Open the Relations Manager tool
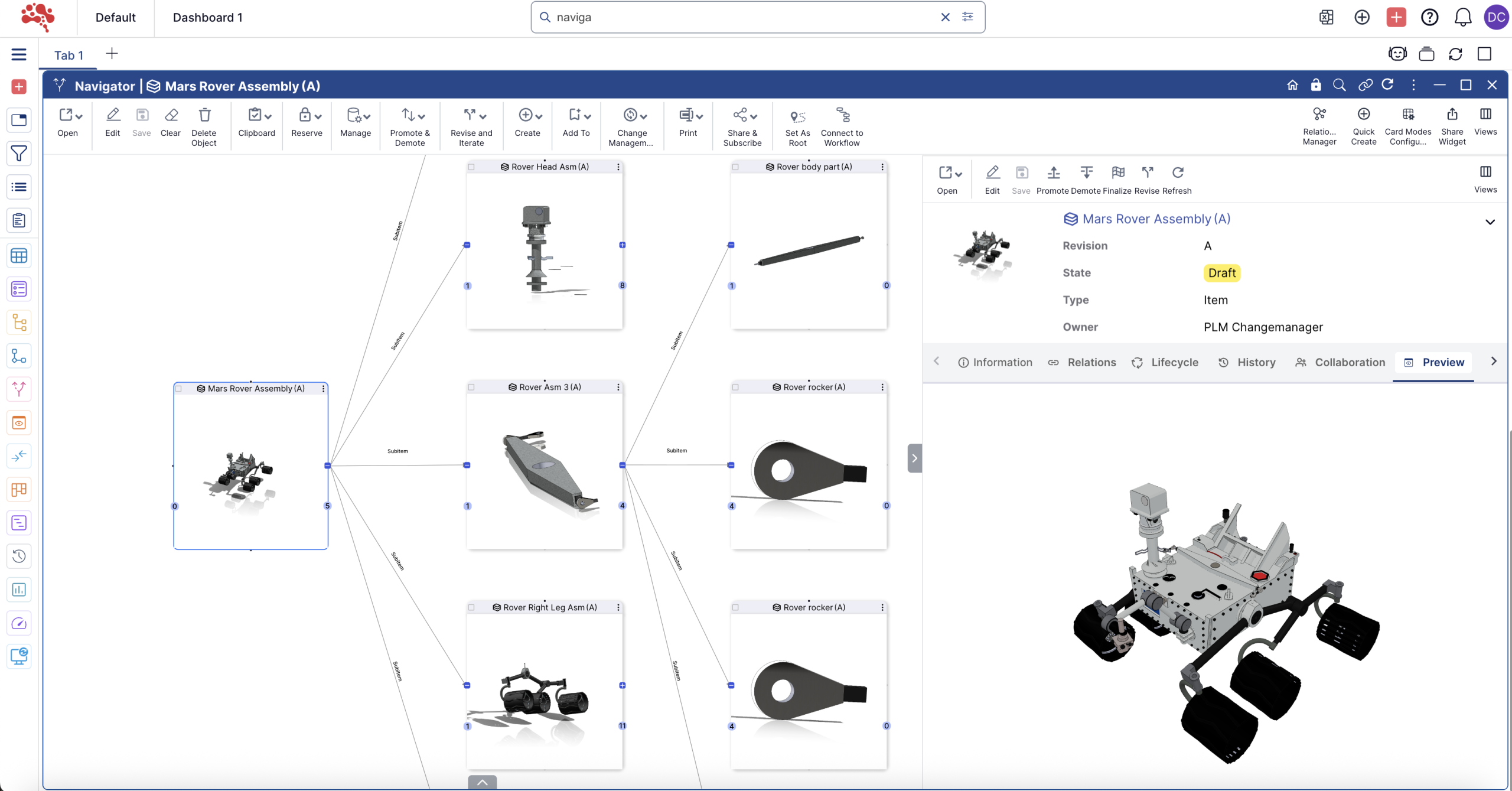The image size is (1512, 791). pyautogui.click(x=1319, y=115)
